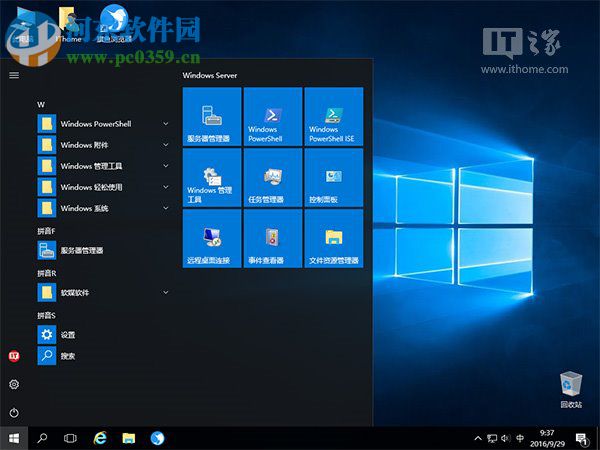The height and width of the screenshot is (450, 600).
Task: Launch the Windows PowerShell tile
Action: 273,116
